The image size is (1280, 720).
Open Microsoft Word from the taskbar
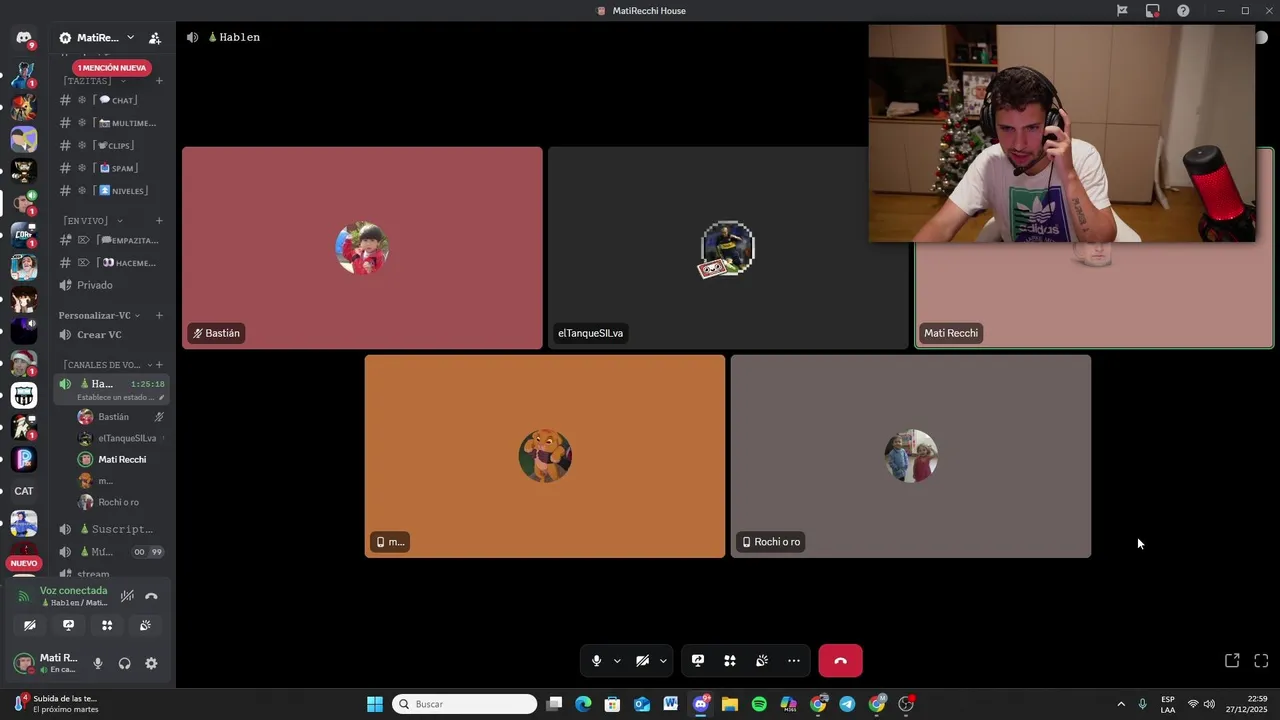(x=671, y=704)
